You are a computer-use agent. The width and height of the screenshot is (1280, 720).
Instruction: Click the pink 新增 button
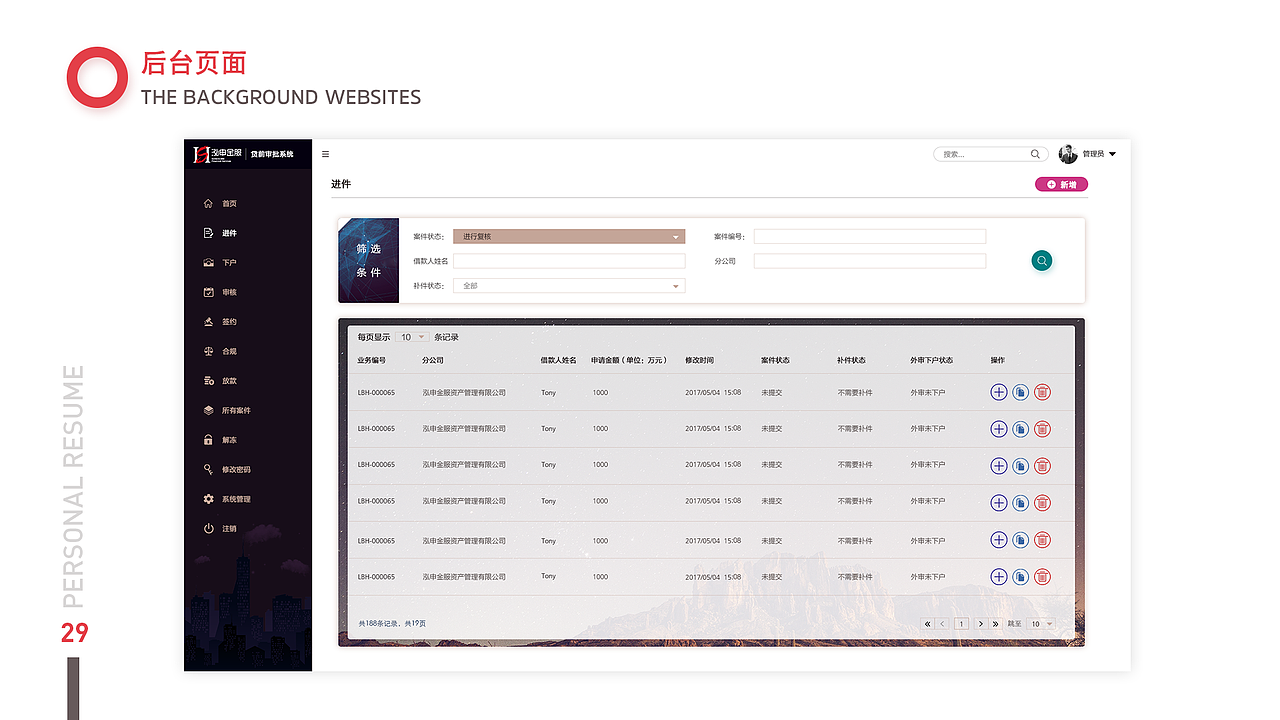[1061, 185]
